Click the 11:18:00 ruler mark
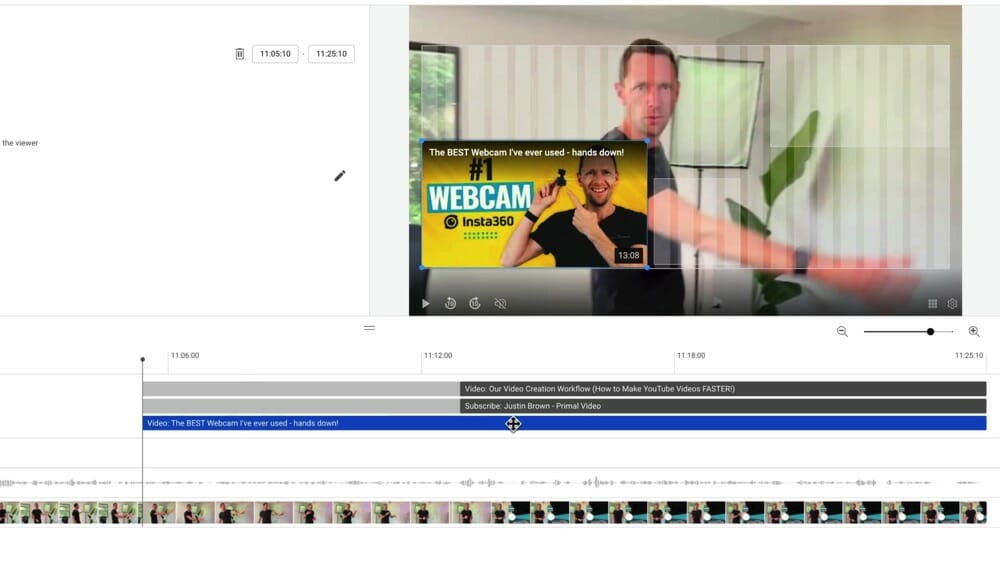Image resolution: width=1000 pixels, height=562 pixels. [691, 355]
